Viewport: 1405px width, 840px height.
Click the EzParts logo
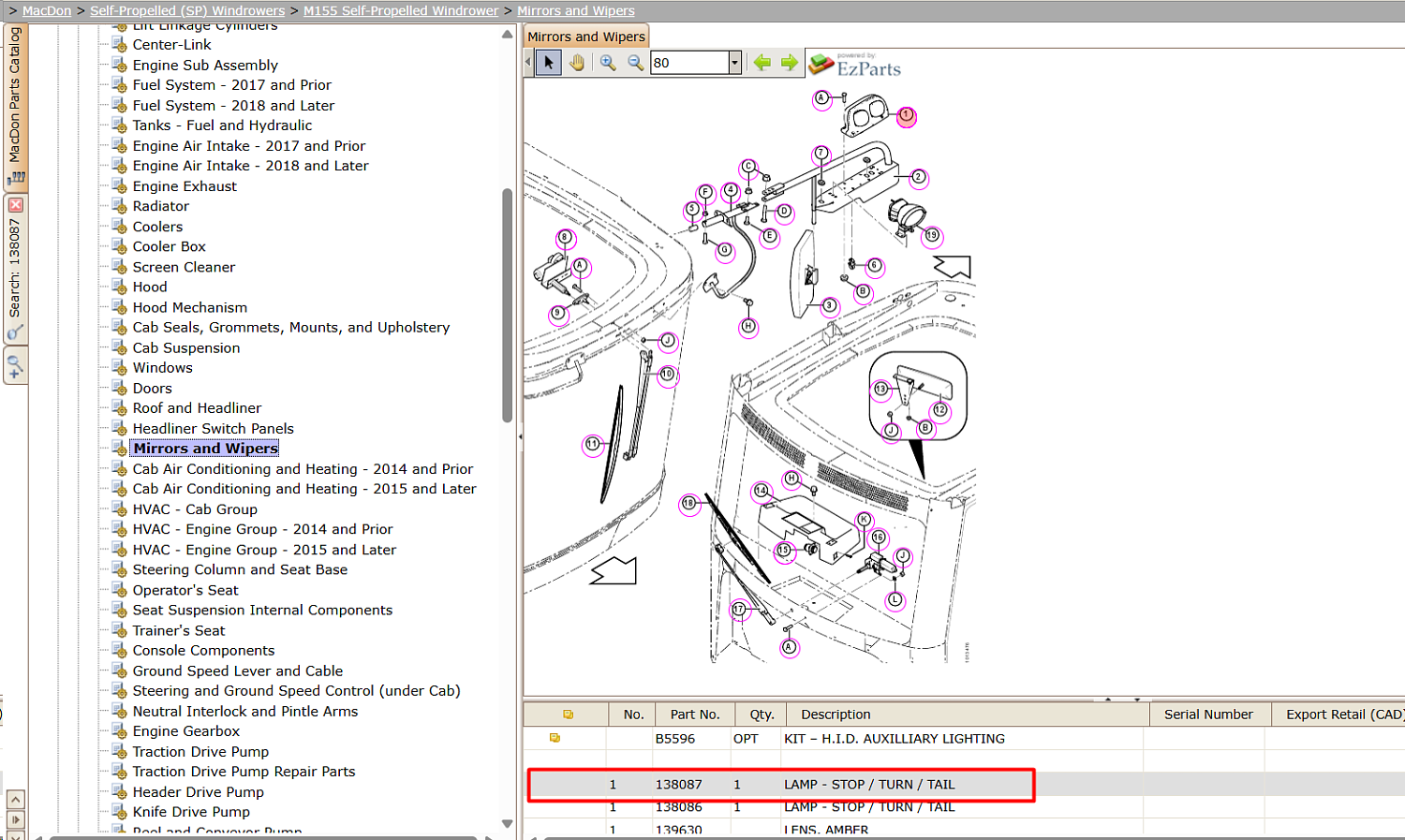click(x=855, y=64)
